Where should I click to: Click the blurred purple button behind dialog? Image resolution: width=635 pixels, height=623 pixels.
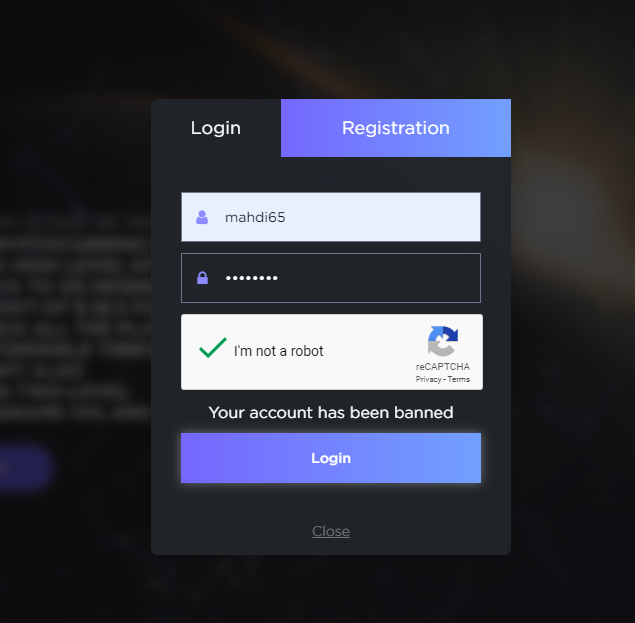coord(25,468)
